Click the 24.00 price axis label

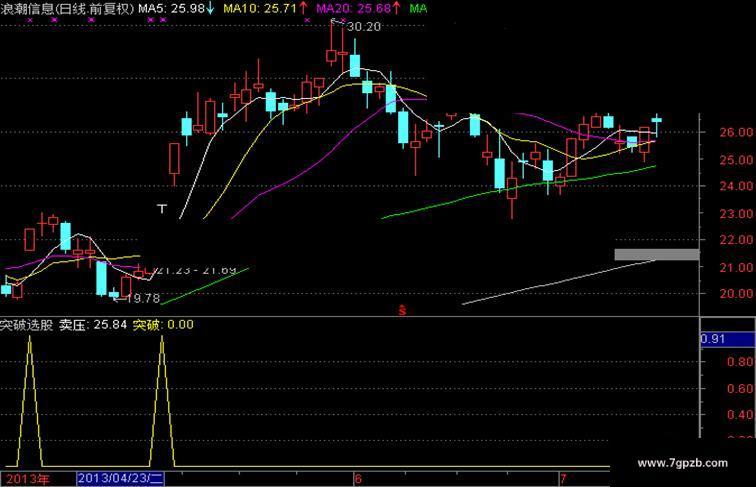(x=736, y=186)
